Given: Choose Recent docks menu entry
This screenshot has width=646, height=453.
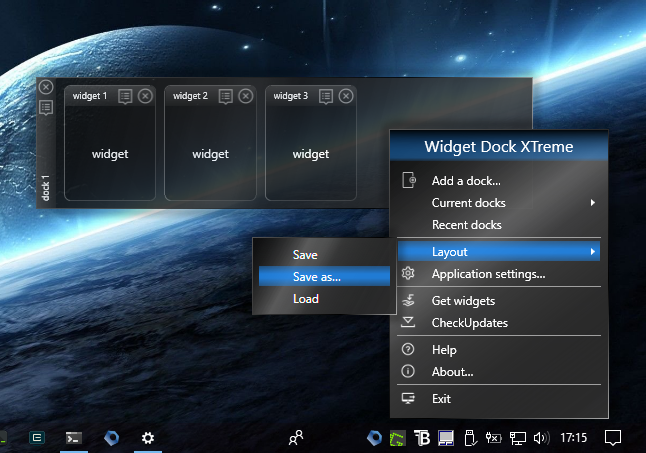Looking at the screenshot, I should (x=499, y=225).
